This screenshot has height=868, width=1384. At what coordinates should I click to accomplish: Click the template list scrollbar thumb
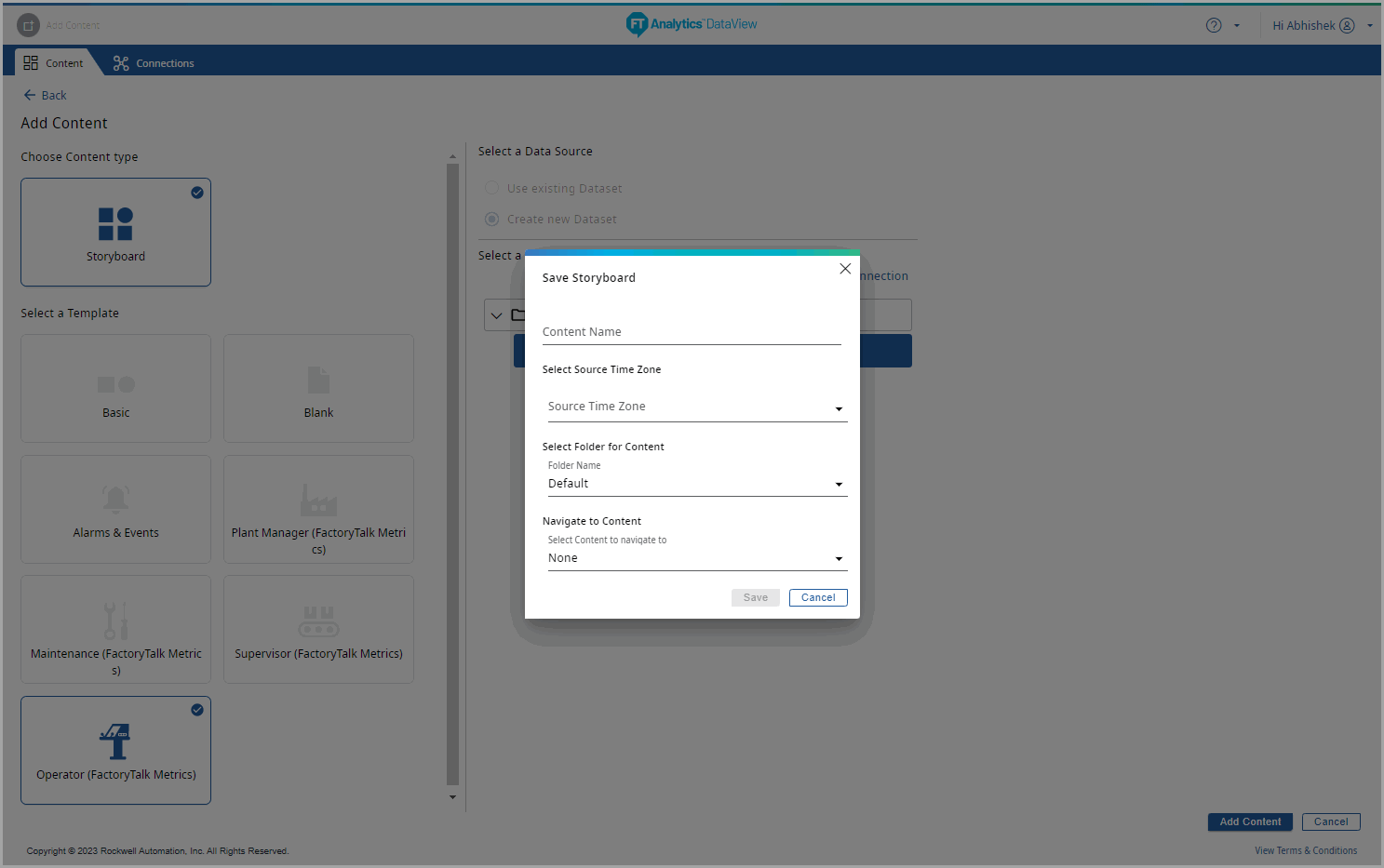pos(452,474)
